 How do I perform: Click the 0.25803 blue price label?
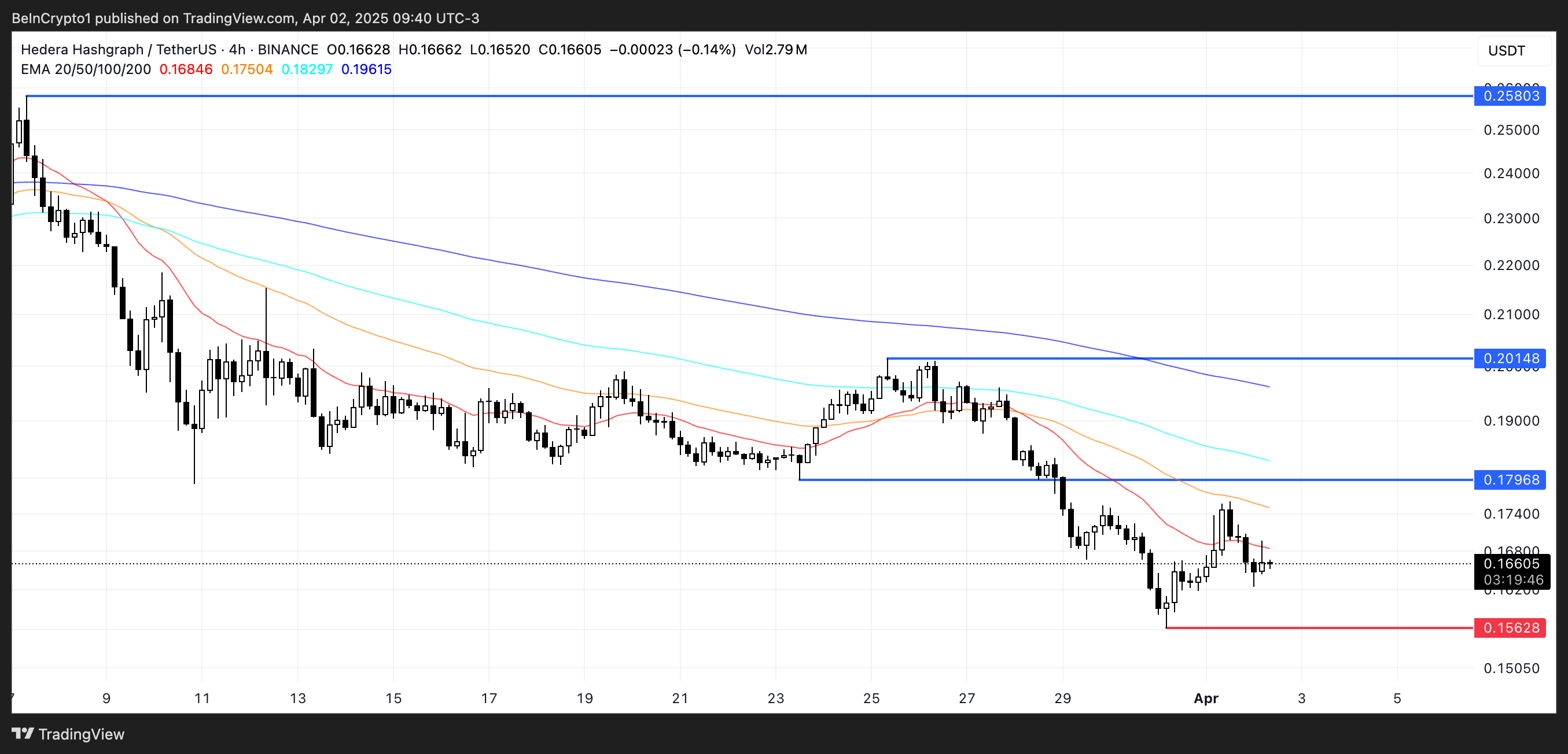pos(1510,96)
